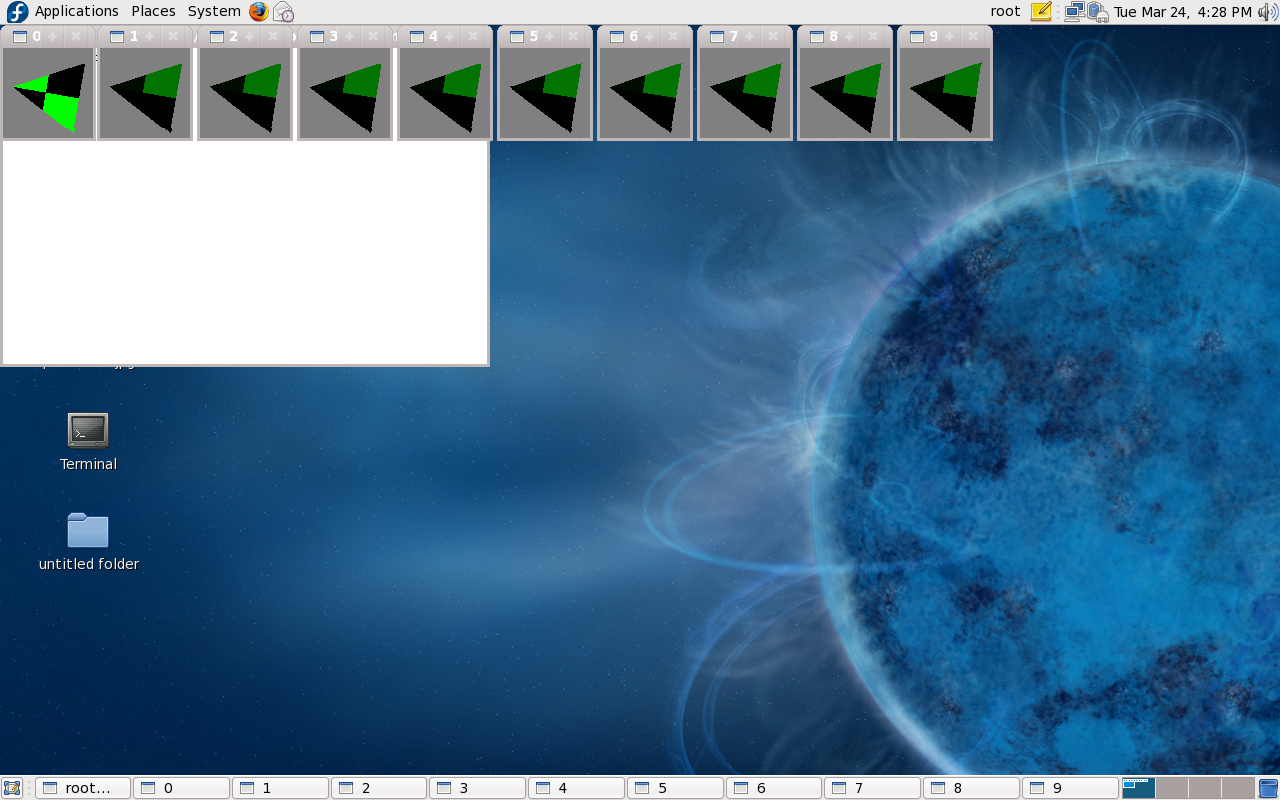1280x800 pixels.
Task: Select the root… window taskbar button
Action: (83, 788)
